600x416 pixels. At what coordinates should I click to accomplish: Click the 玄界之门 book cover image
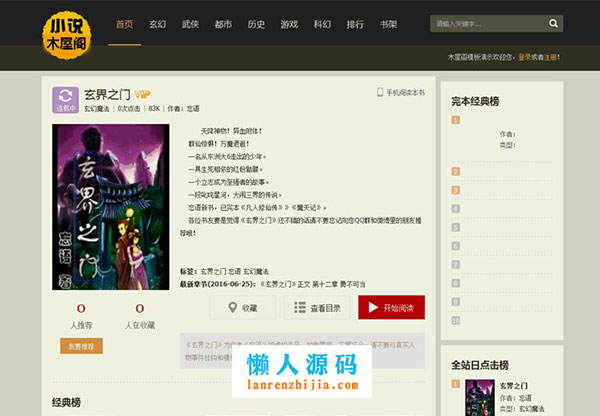[111, 207]
